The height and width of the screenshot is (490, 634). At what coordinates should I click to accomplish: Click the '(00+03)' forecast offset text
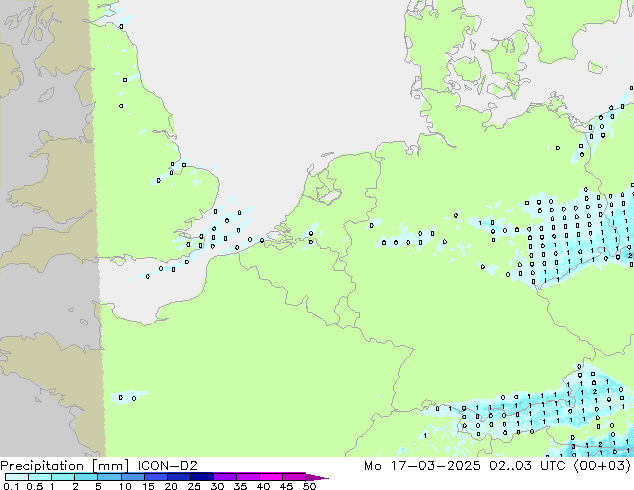[602, 466]
